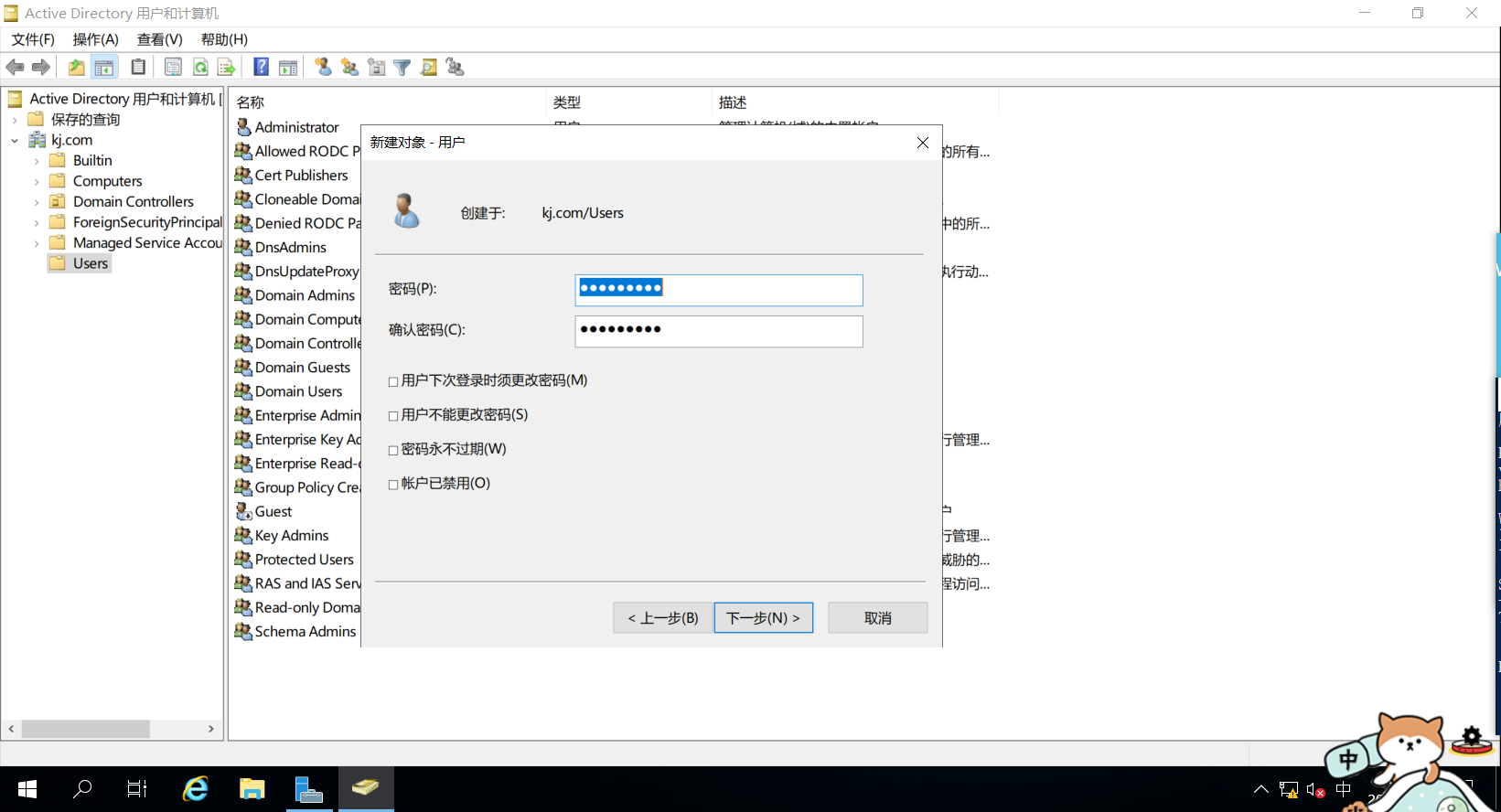Open Windows Start menu
This screenshot has height=812, width=1501.
pos(27,788)
